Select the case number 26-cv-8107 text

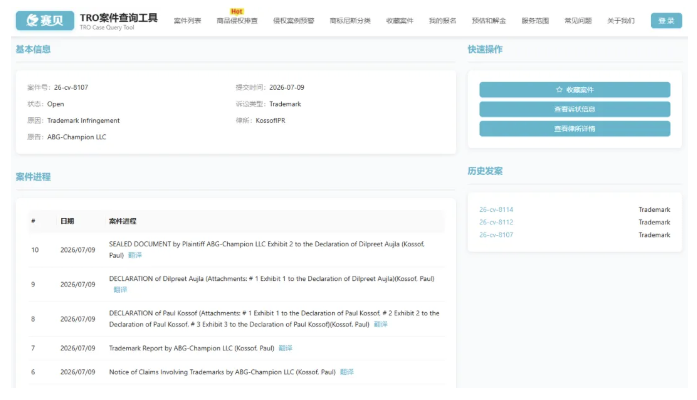(71, 88)
